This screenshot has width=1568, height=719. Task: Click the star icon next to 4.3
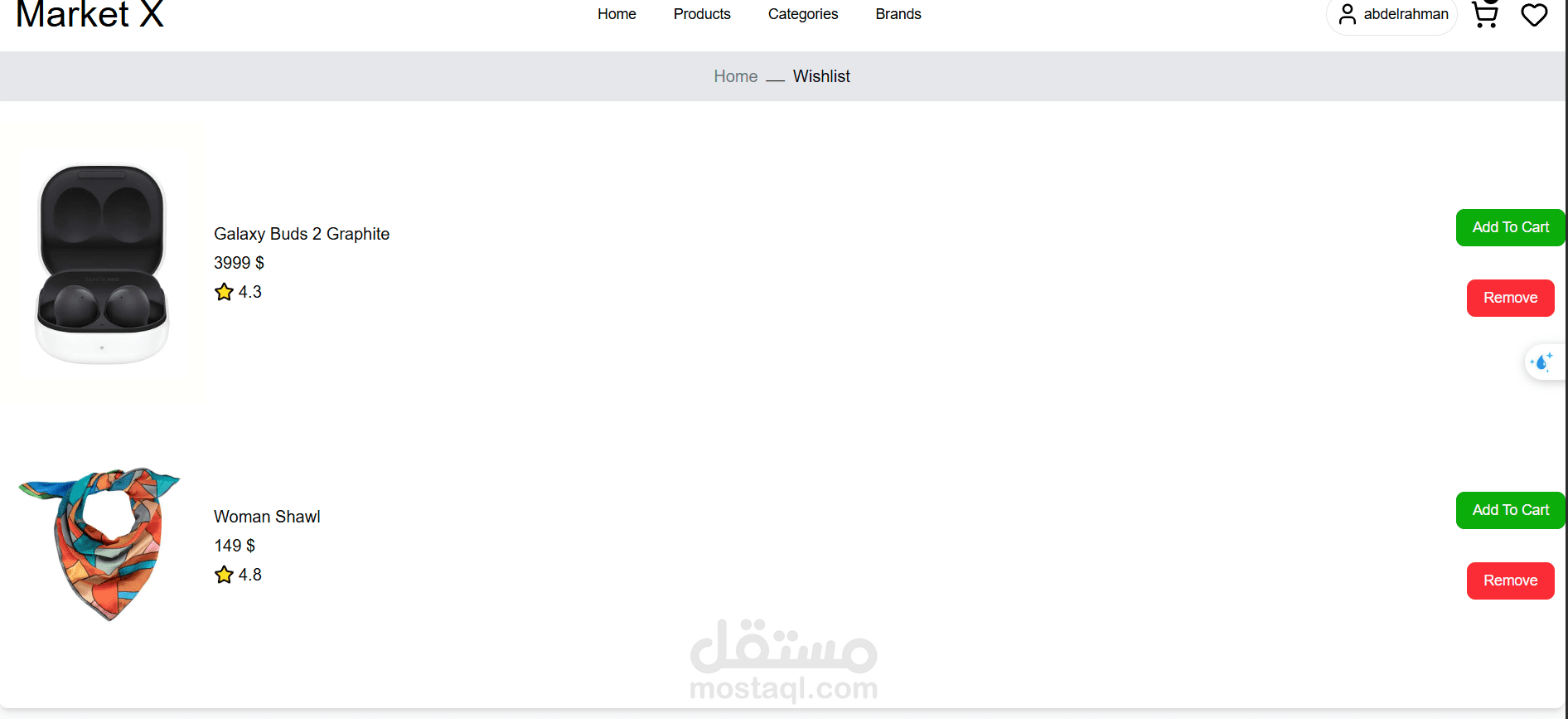tap(224, 292)
